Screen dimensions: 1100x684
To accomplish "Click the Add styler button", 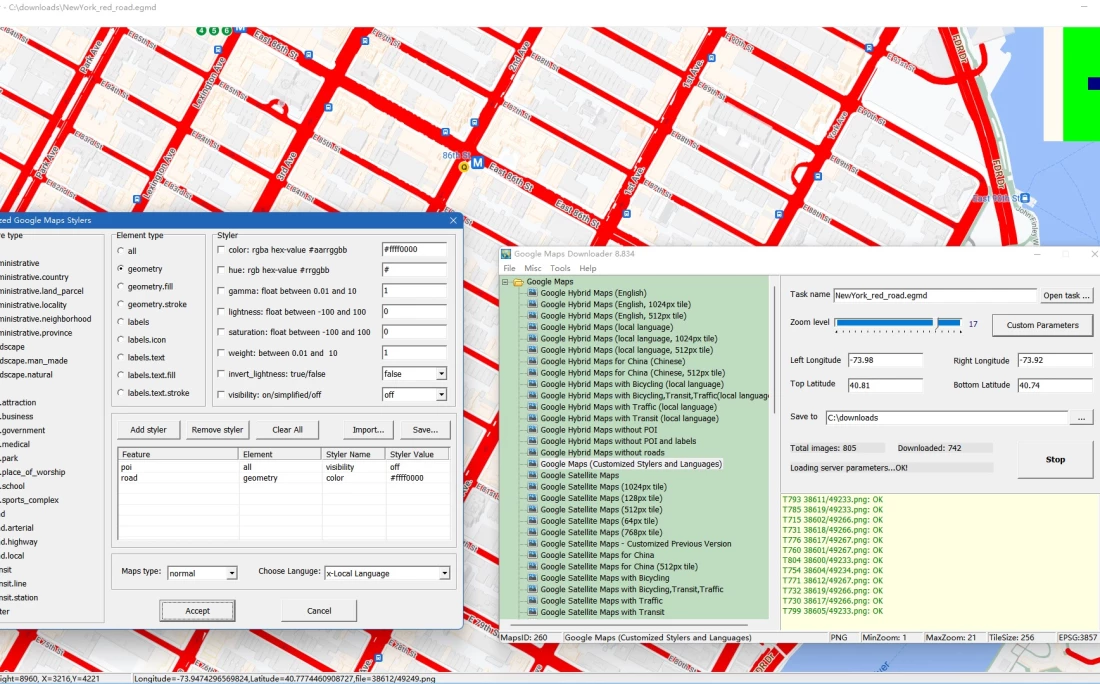I will (x=148, y=430).
